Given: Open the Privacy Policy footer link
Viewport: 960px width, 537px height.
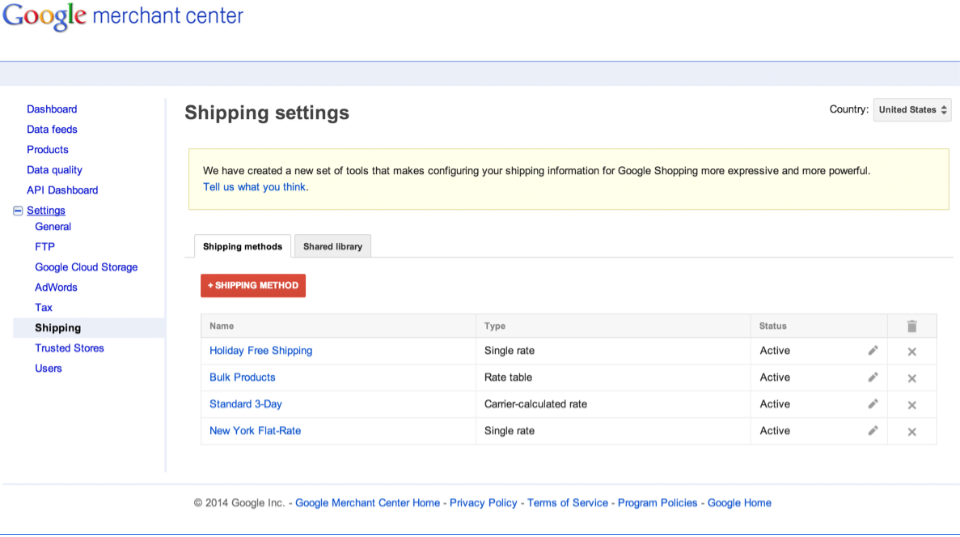Looking at the screenshot, I should 483,503.
